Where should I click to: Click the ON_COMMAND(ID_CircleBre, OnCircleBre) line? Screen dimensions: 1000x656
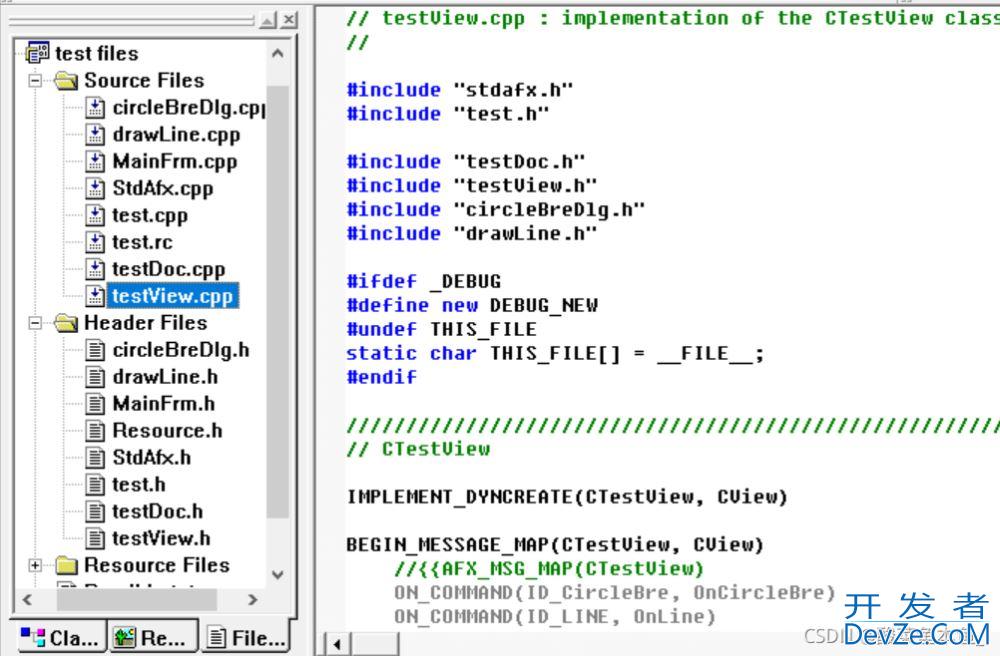click(615, 592)
